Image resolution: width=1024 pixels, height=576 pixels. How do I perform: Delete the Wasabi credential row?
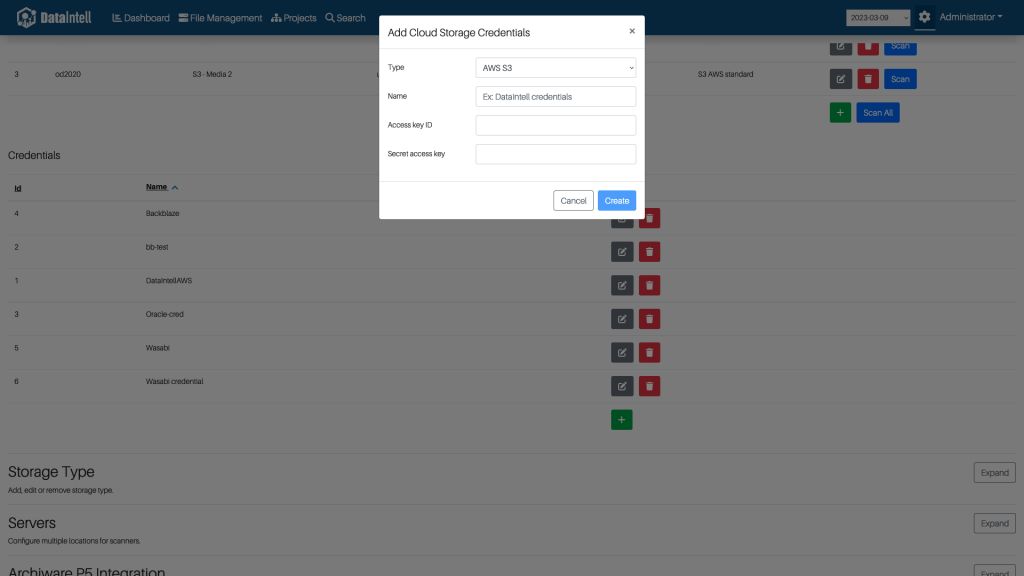coord(649,353)
